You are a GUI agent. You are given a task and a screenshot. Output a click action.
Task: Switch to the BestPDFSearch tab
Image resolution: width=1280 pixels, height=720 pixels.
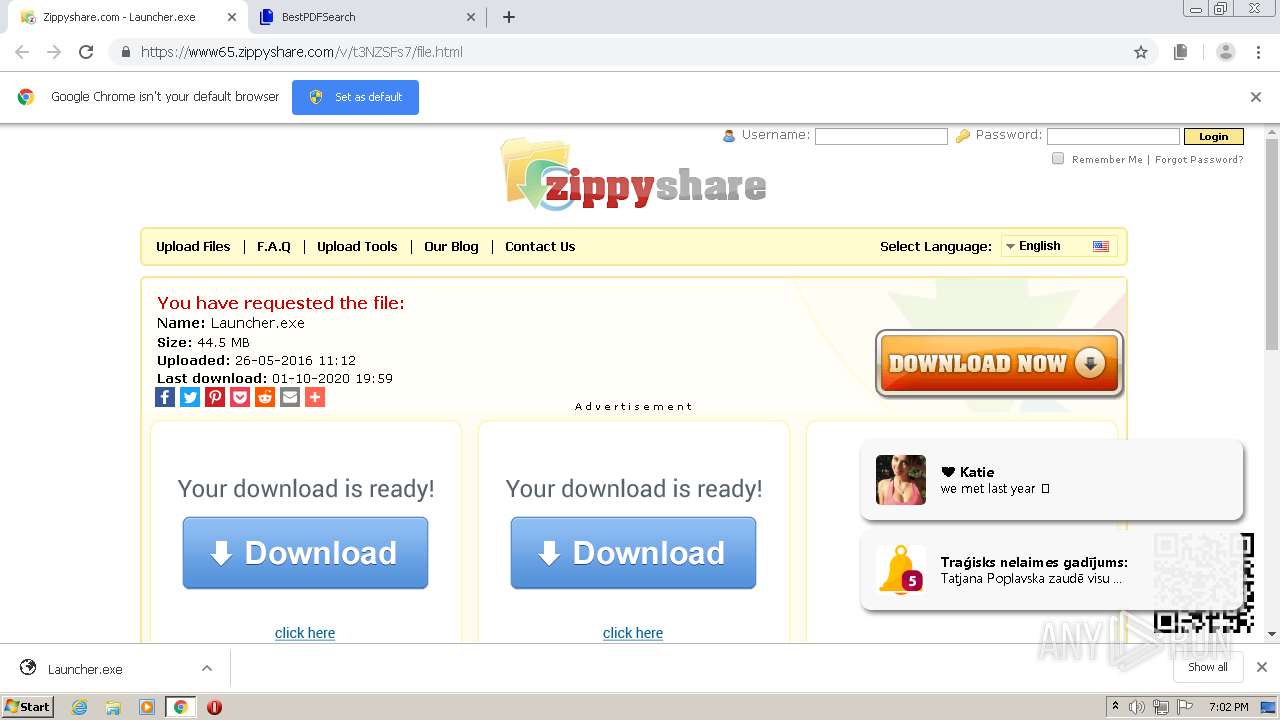coord(366,17)
